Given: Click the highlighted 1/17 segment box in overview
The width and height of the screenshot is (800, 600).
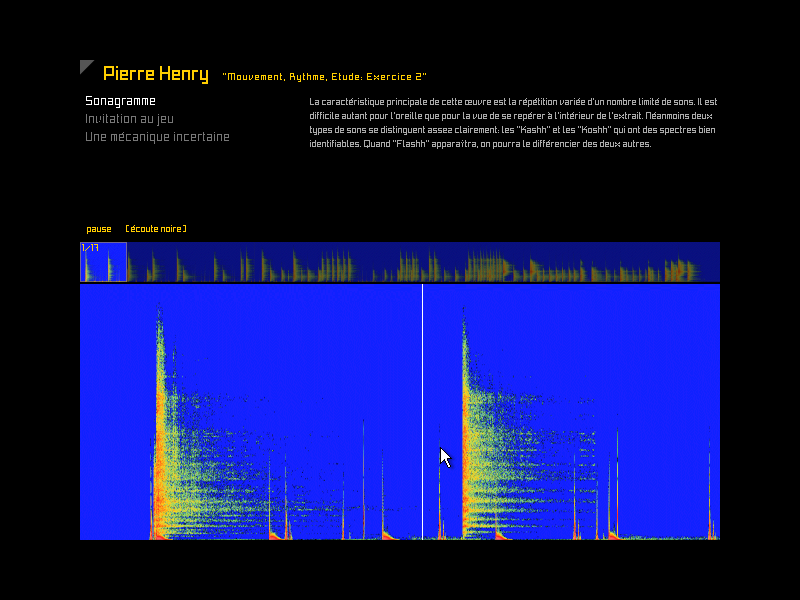Looking at the screenshot, I should (103, 262).
